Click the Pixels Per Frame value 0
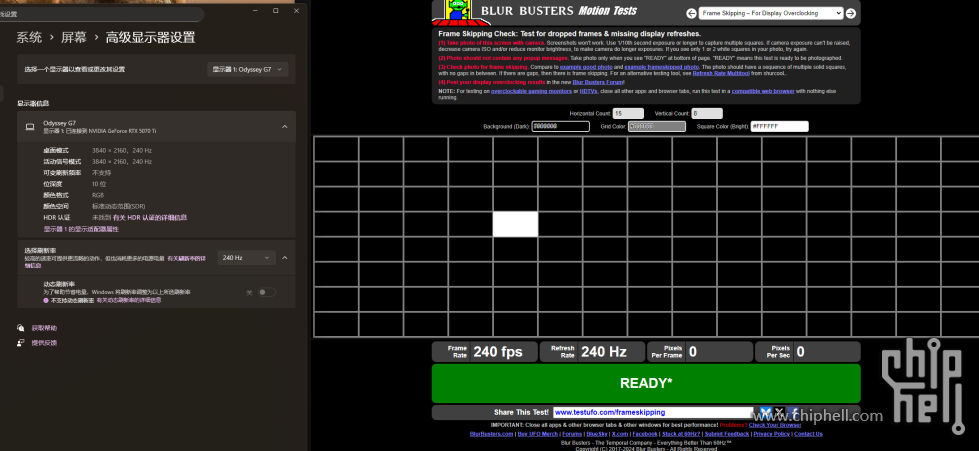 (692, 352)
